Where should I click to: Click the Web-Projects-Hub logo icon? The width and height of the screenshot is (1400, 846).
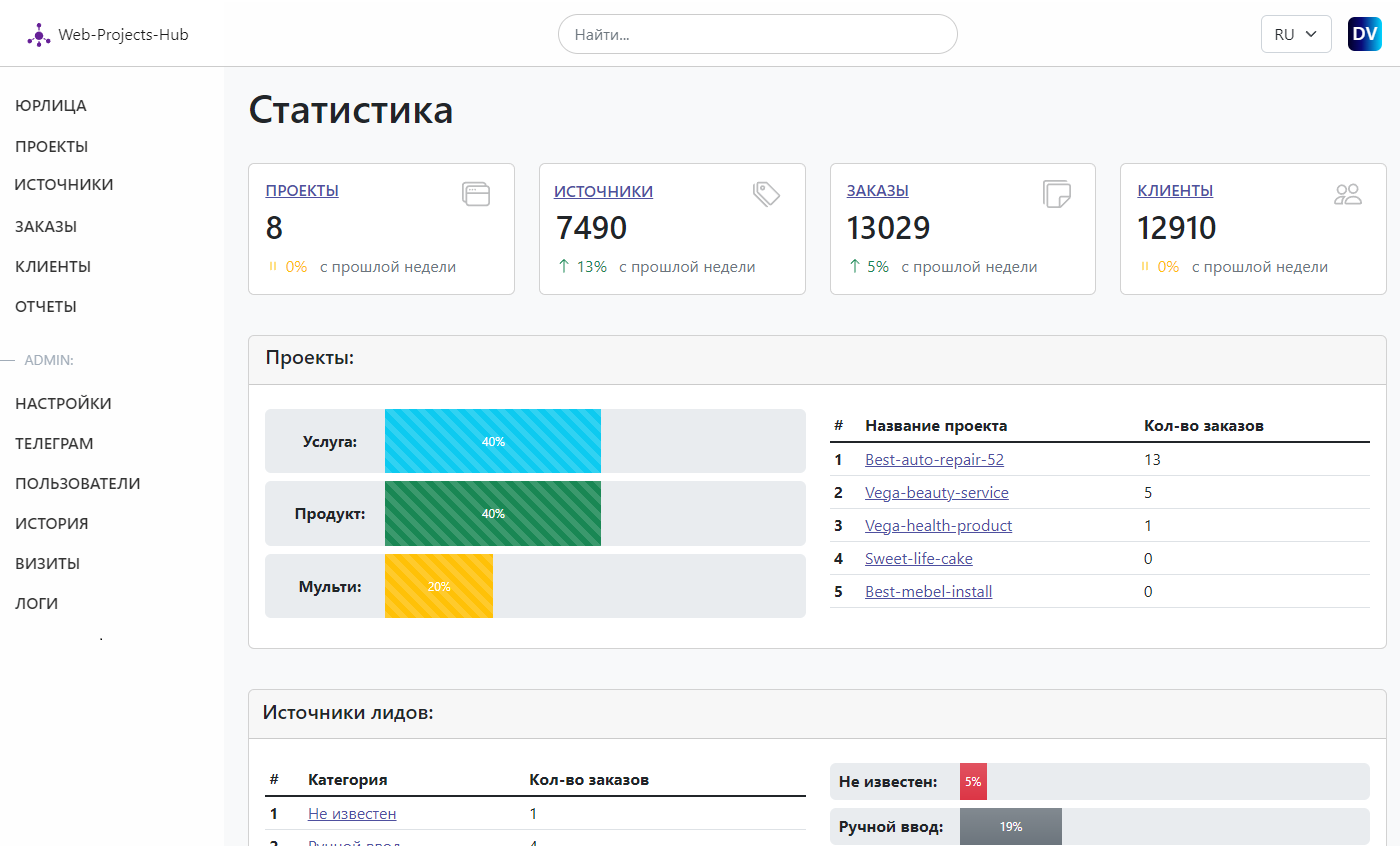[38, 33]
